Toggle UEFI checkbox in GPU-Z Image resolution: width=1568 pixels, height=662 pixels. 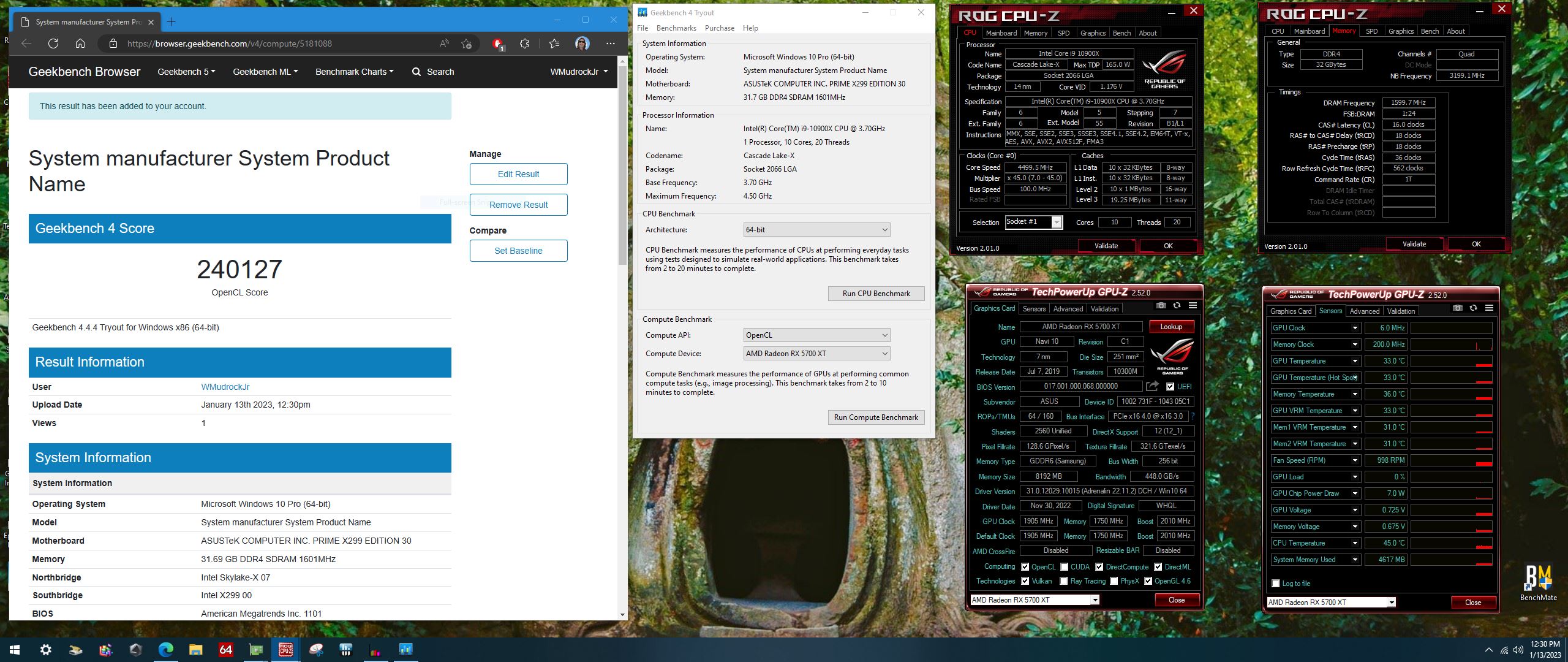tap(1170, 387)
